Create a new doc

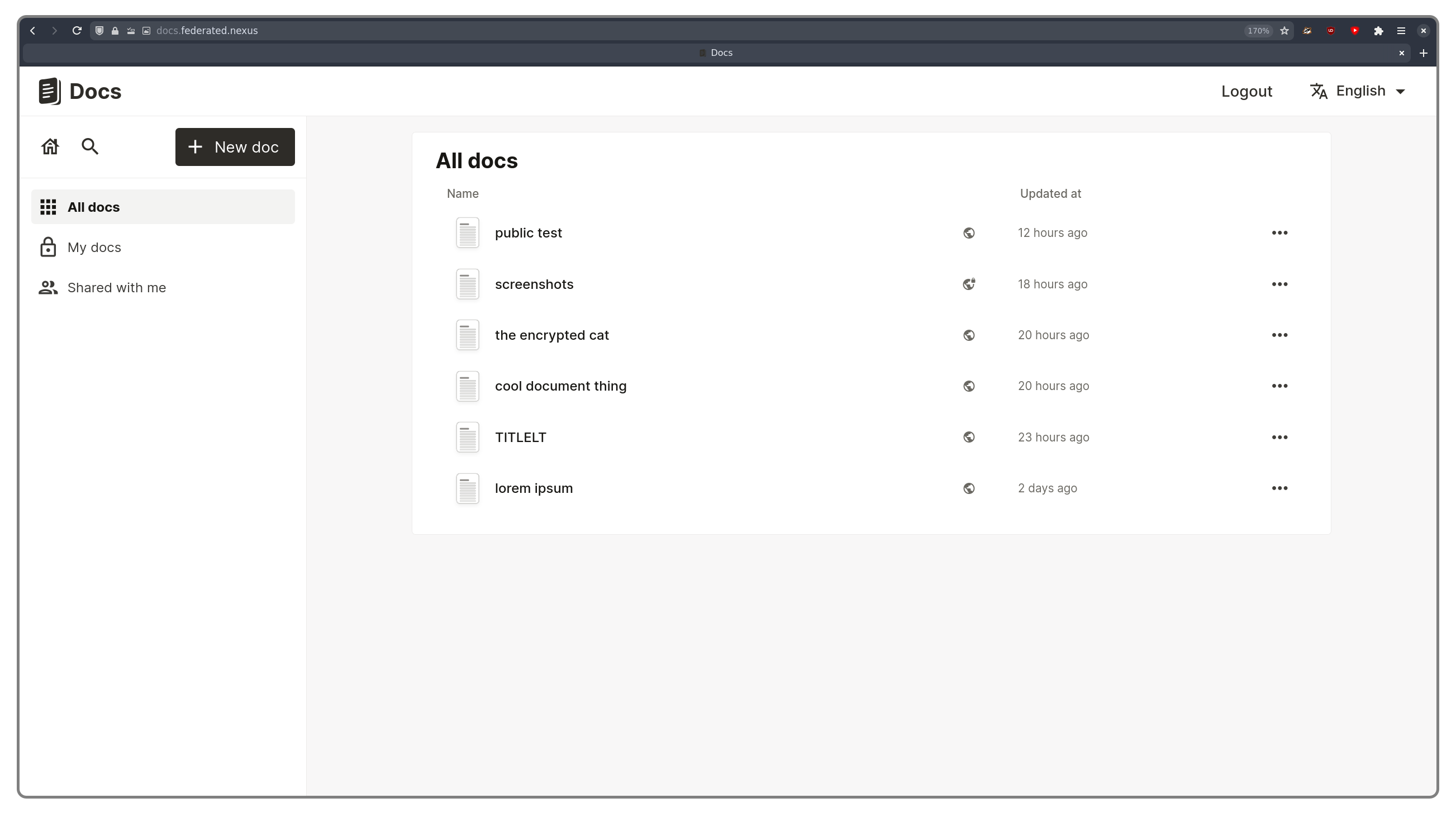tap(235, 147)
